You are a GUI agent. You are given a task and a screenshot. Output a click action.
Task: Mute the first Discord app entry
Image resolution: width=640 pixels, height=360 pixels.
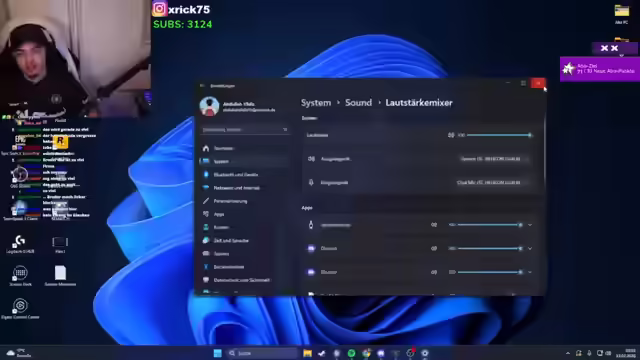[434, 248]
